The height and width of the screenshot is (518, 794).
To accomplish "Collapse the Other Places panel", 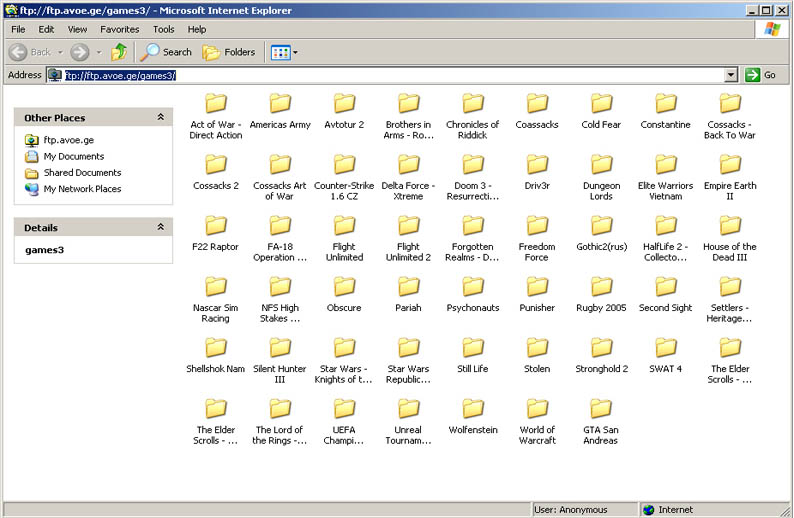I will 161,117.
